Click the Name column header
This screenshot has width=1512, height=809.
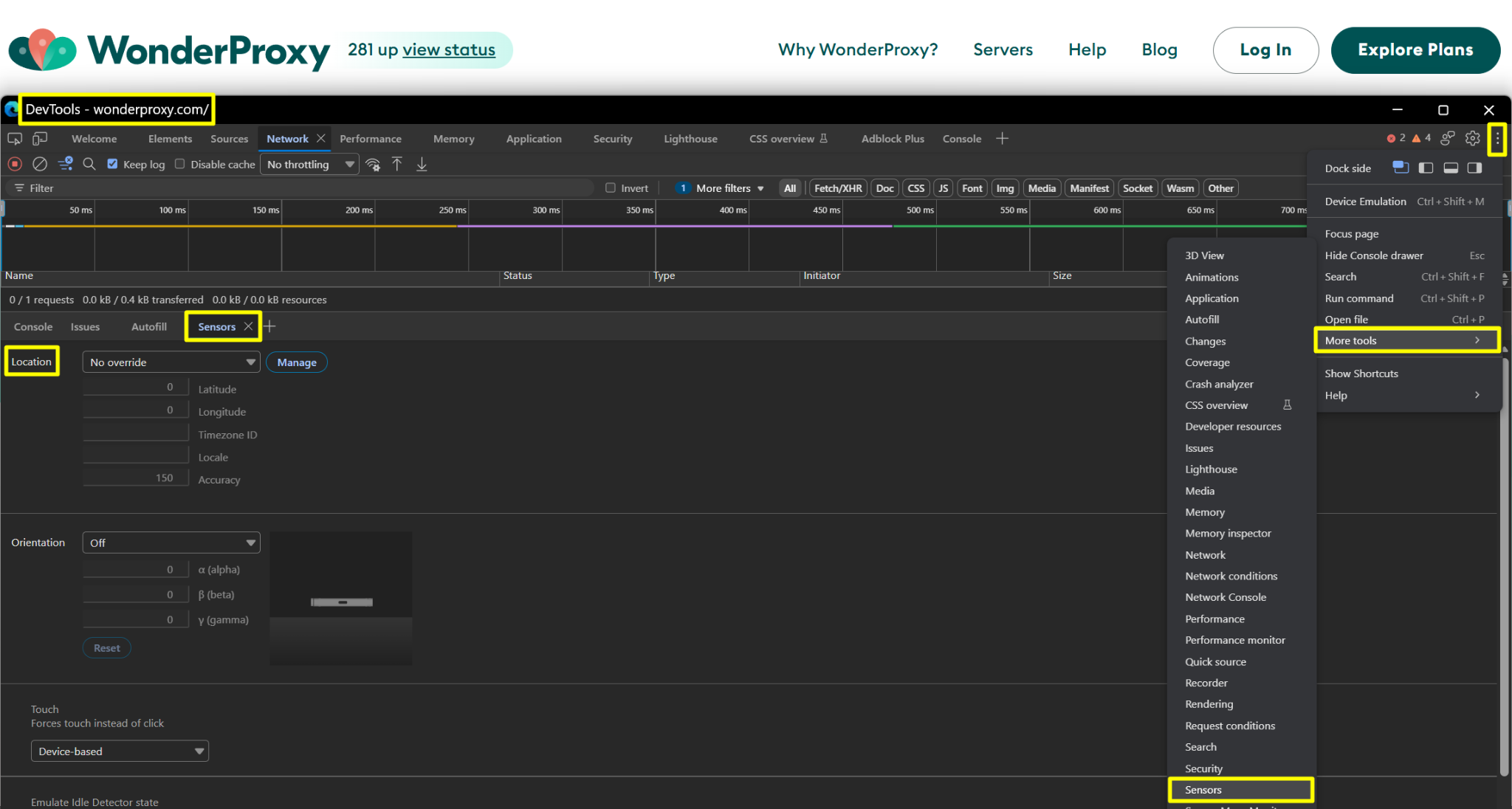point(250,275)
